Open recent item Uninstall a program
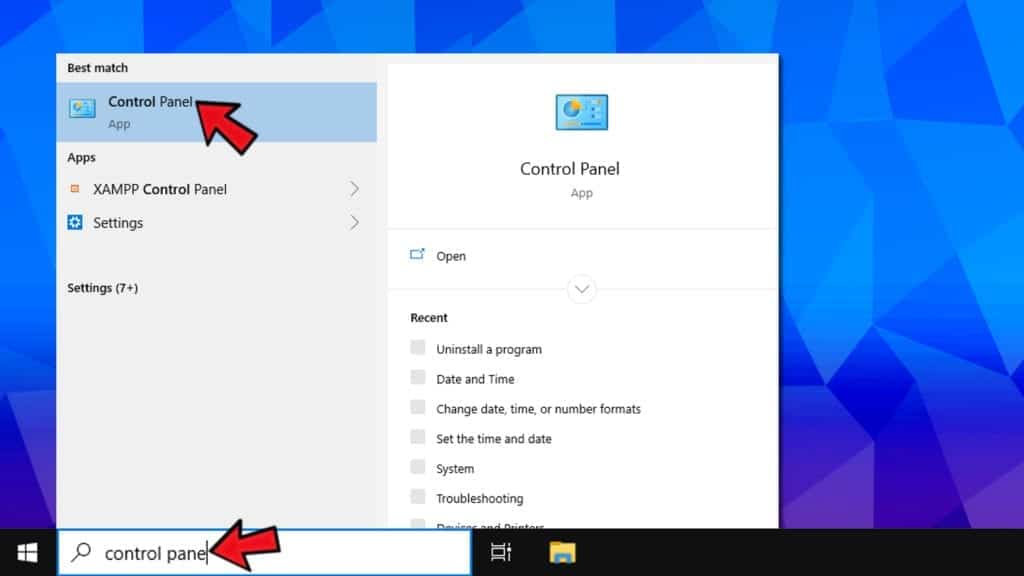This screenshot has height=576, width=1024. point(489,349)
